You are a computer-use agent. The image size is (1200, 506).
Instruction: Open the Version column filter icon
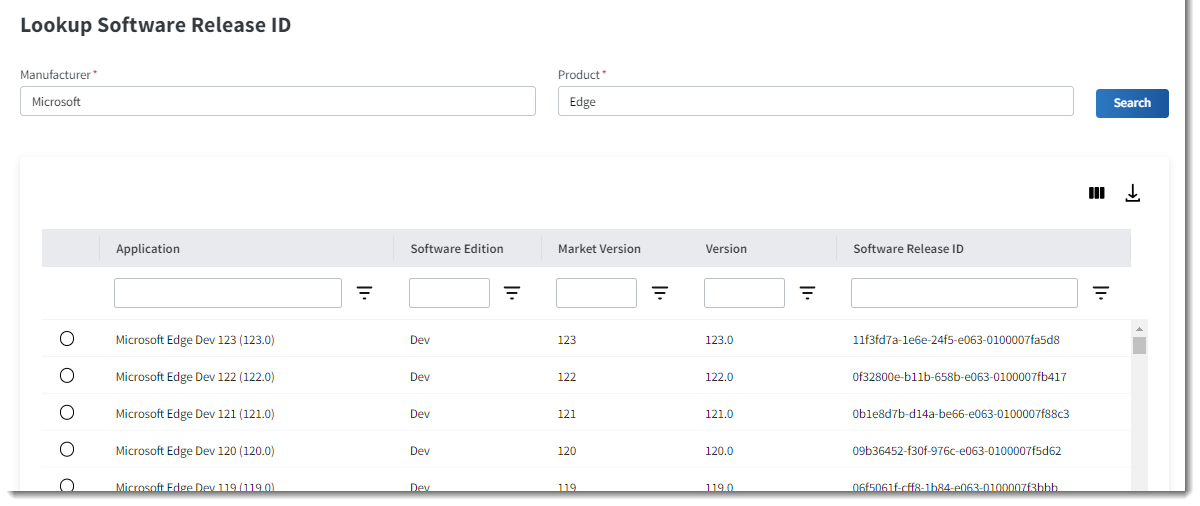click(x=807, y=293)
